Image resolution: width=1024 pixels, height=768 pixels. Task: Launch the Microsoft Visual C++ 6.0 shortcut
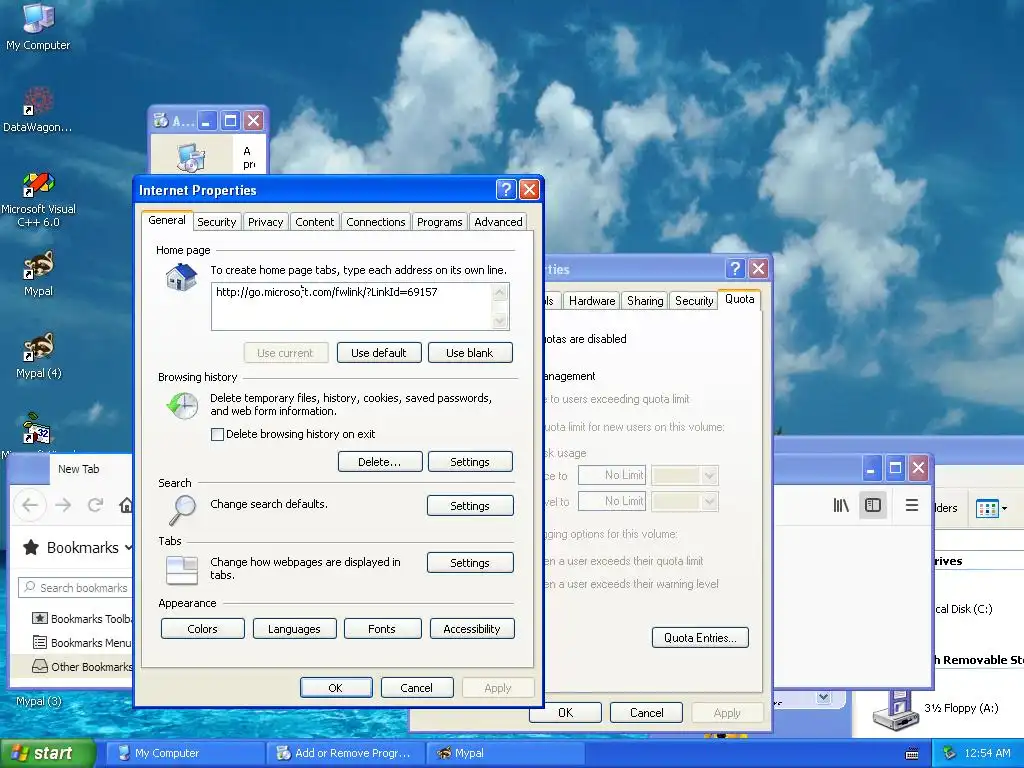coord(38,199)
